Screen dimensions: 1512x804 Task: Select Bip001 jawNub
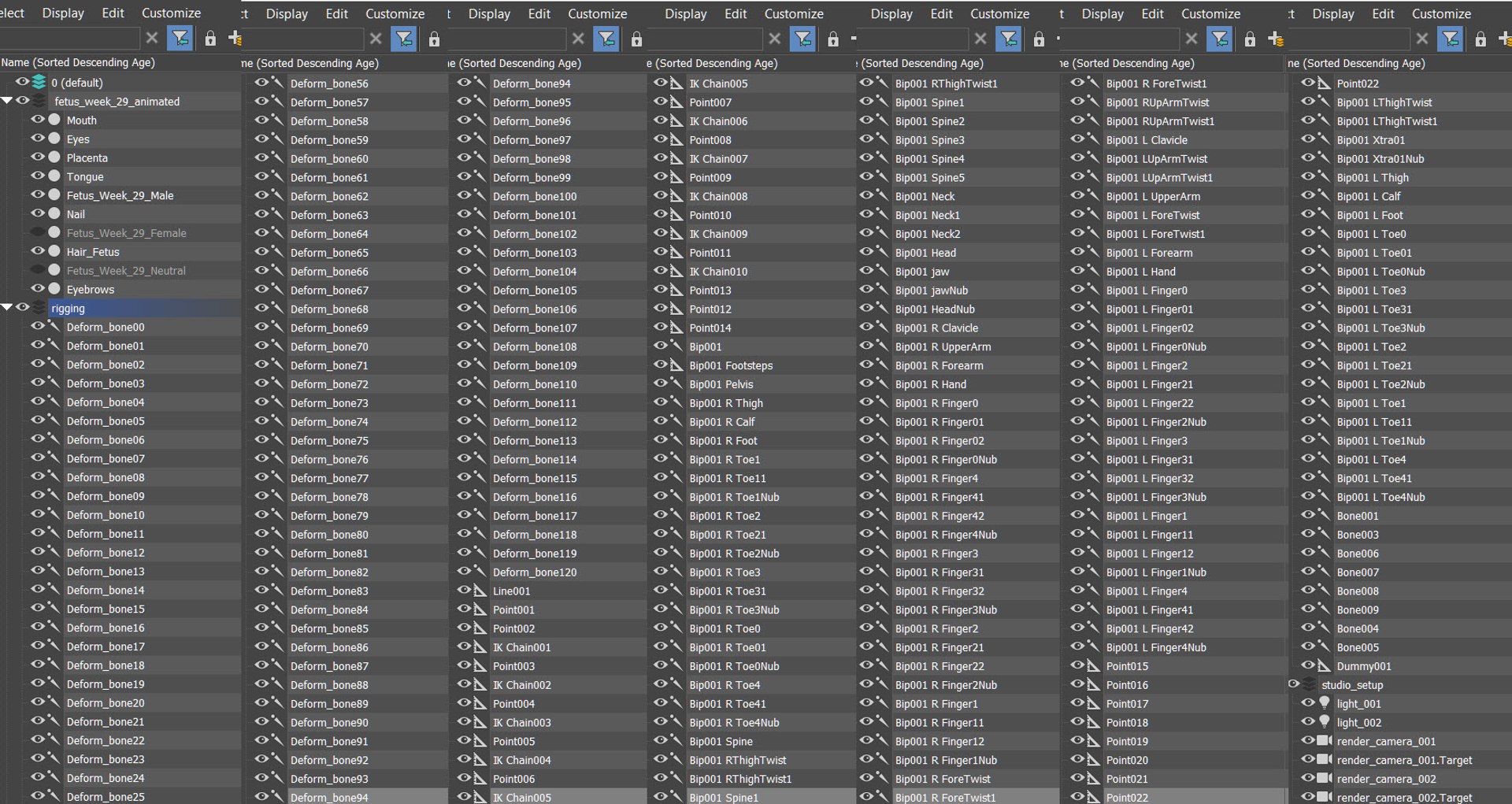(x=932, y=290)
